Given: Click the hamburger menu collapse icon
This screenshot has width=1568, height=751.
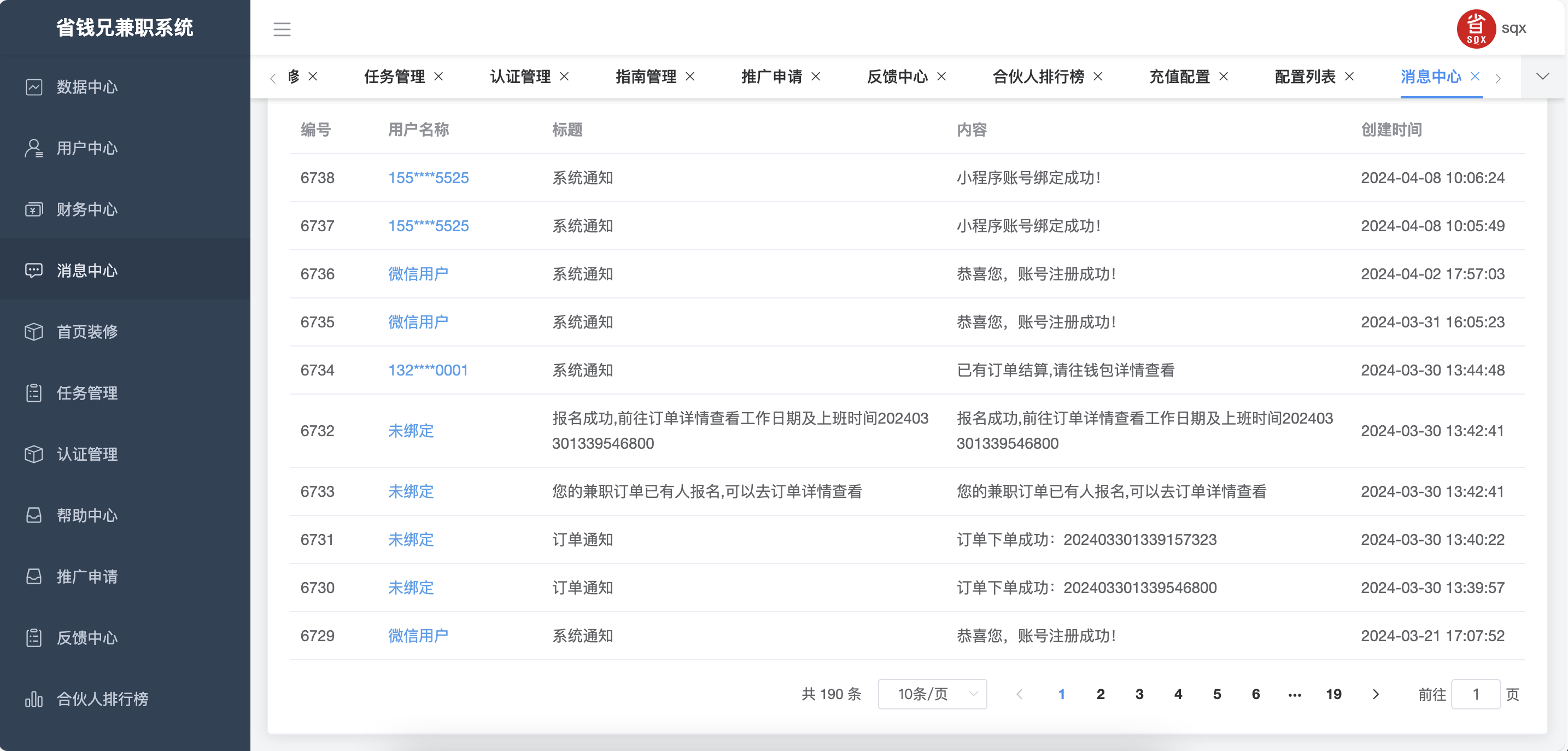Looking at the screenshot, I should click(282, 28).
